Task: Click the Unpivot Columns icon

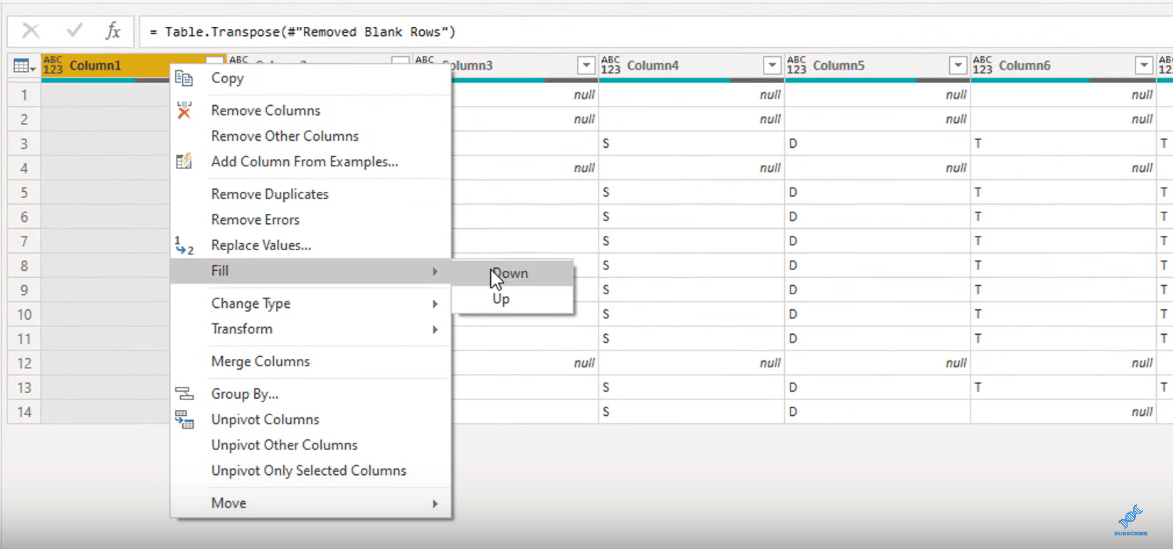Action: point(184,419)
